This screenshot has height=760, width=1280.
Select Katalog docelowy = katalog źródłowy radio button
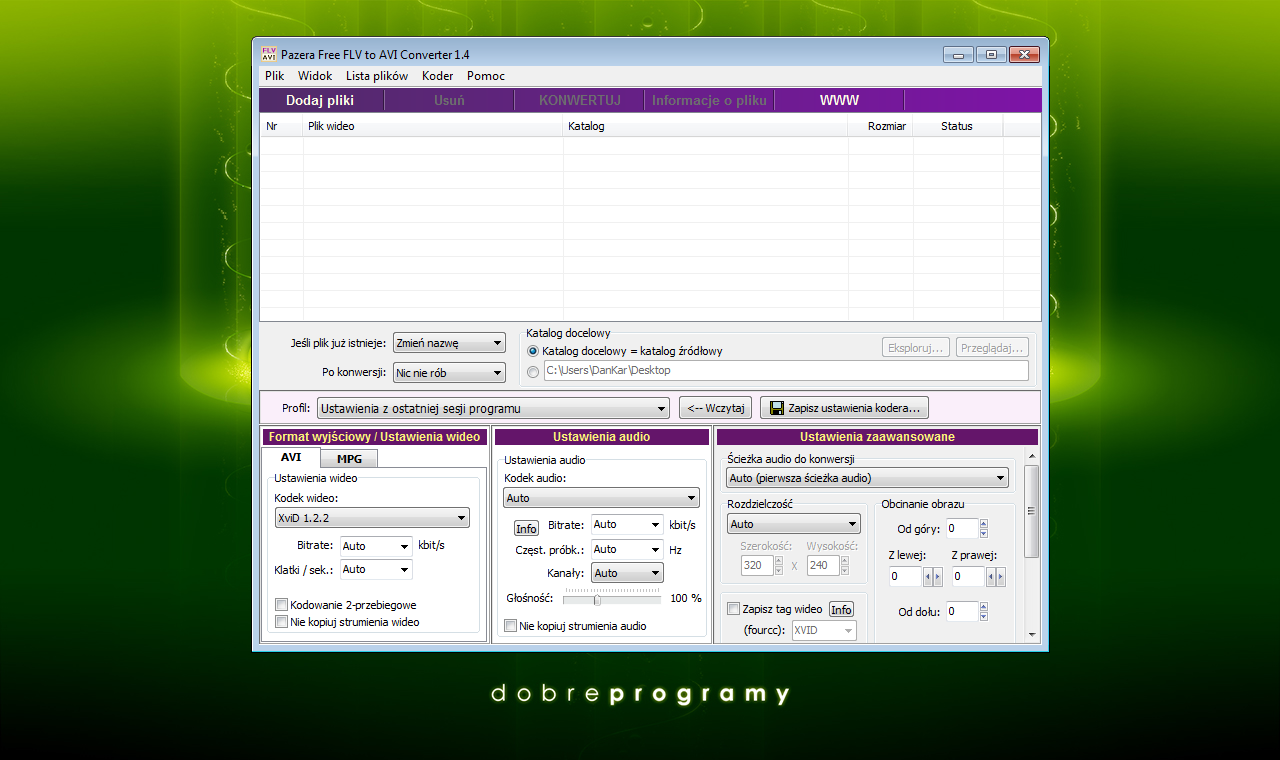[533, 351]
